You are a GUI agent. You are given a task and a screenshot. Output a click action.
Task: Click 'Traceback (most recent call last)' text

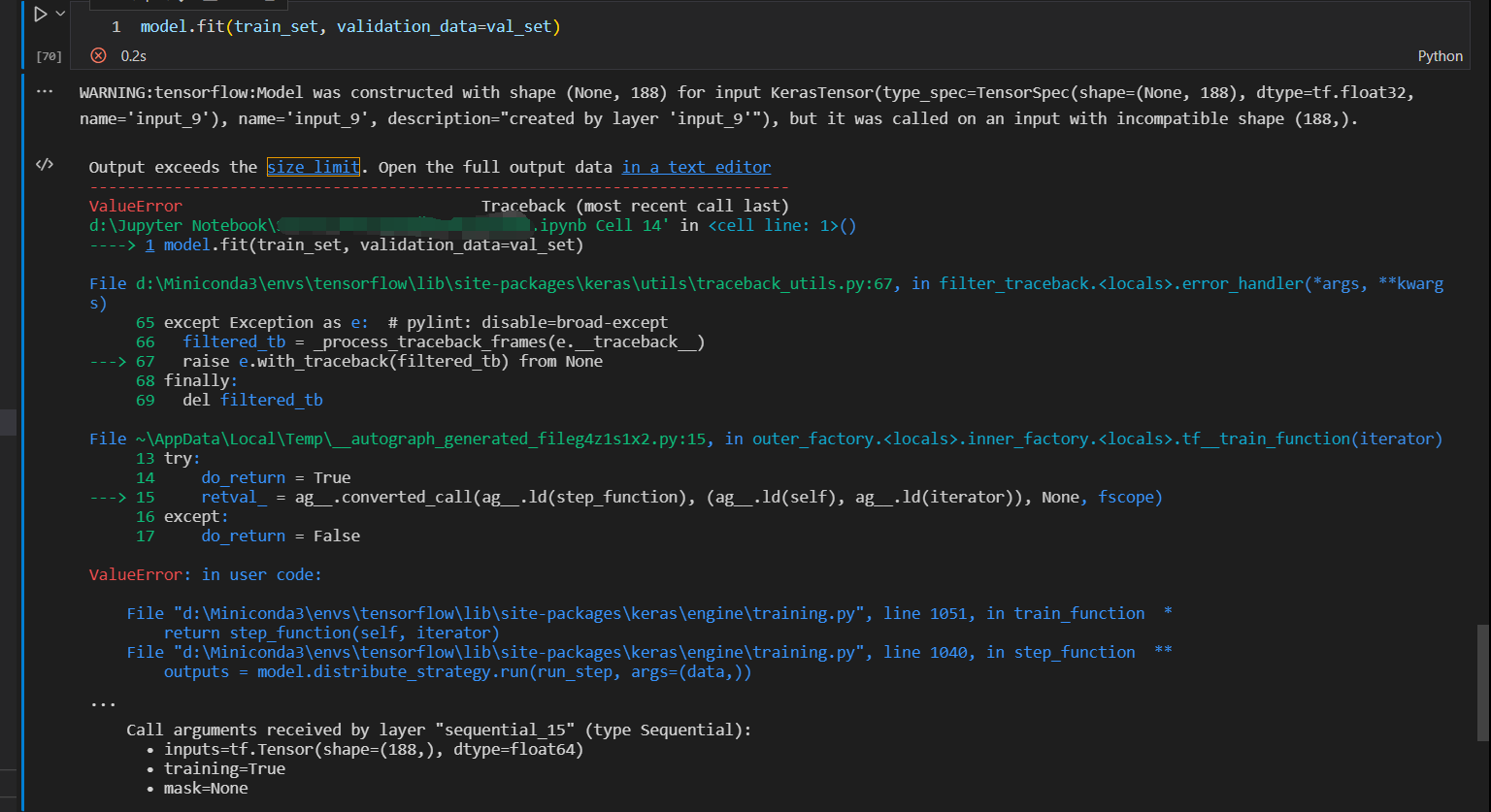point(635,206)
